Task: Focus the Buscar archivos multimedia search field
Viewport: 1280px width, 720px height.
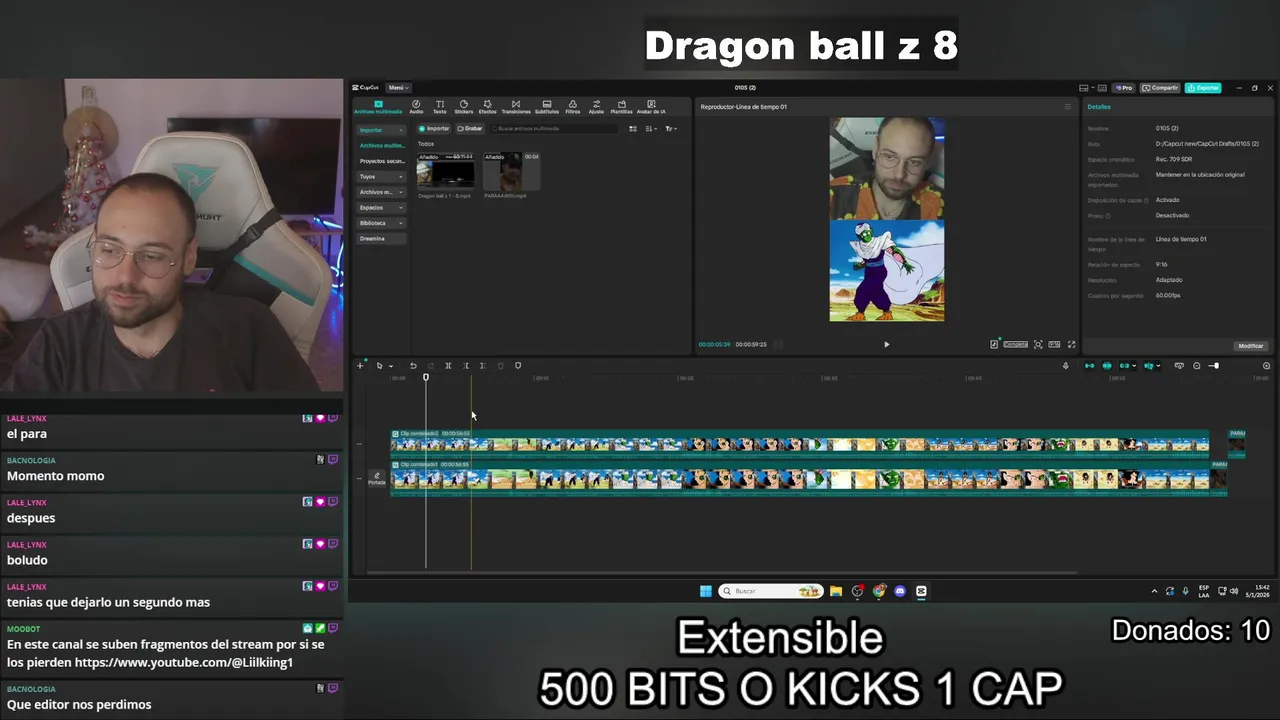Action: coord(553,128)
